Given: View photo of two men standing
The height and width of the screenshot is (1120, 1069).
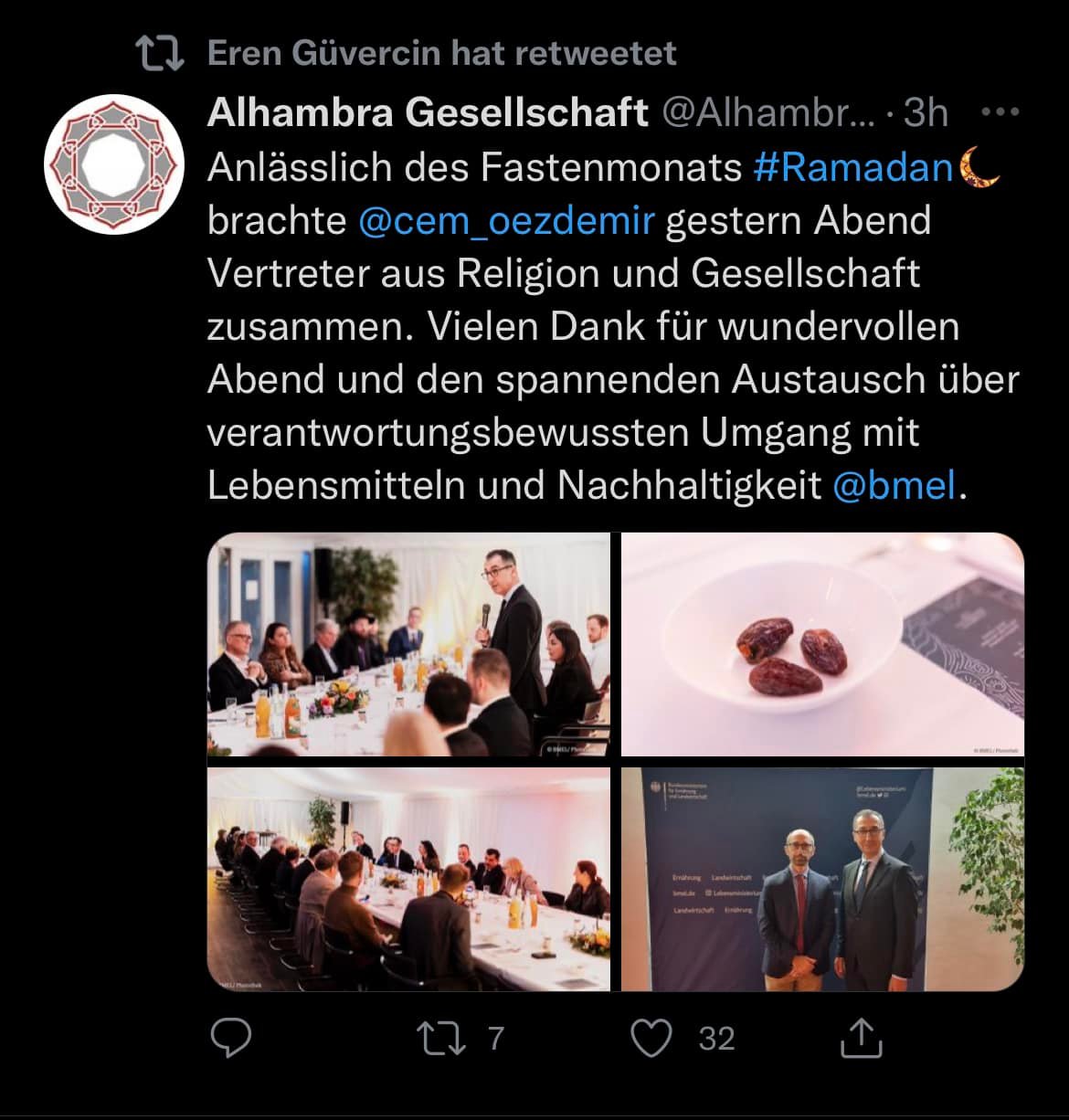Looking at the screenshot, I should [822, 879].
